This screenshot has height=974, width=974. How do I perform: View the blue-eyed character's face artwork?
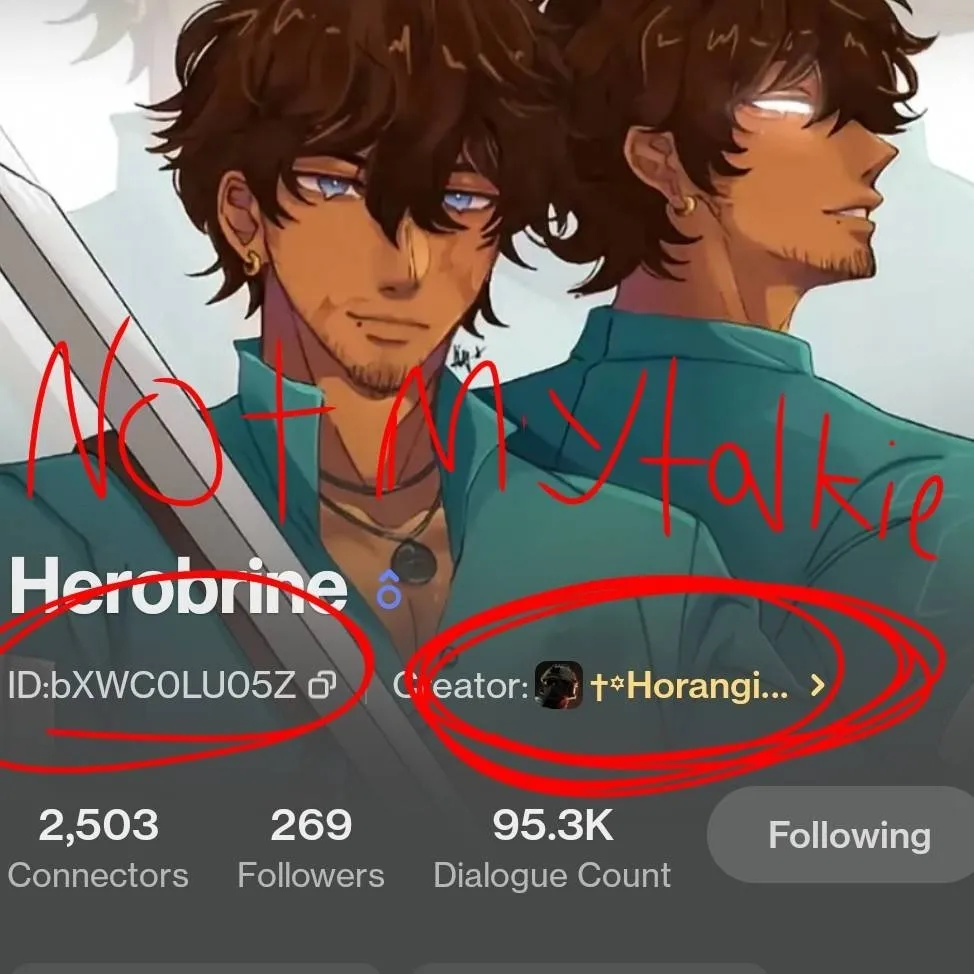click(383, 261)
